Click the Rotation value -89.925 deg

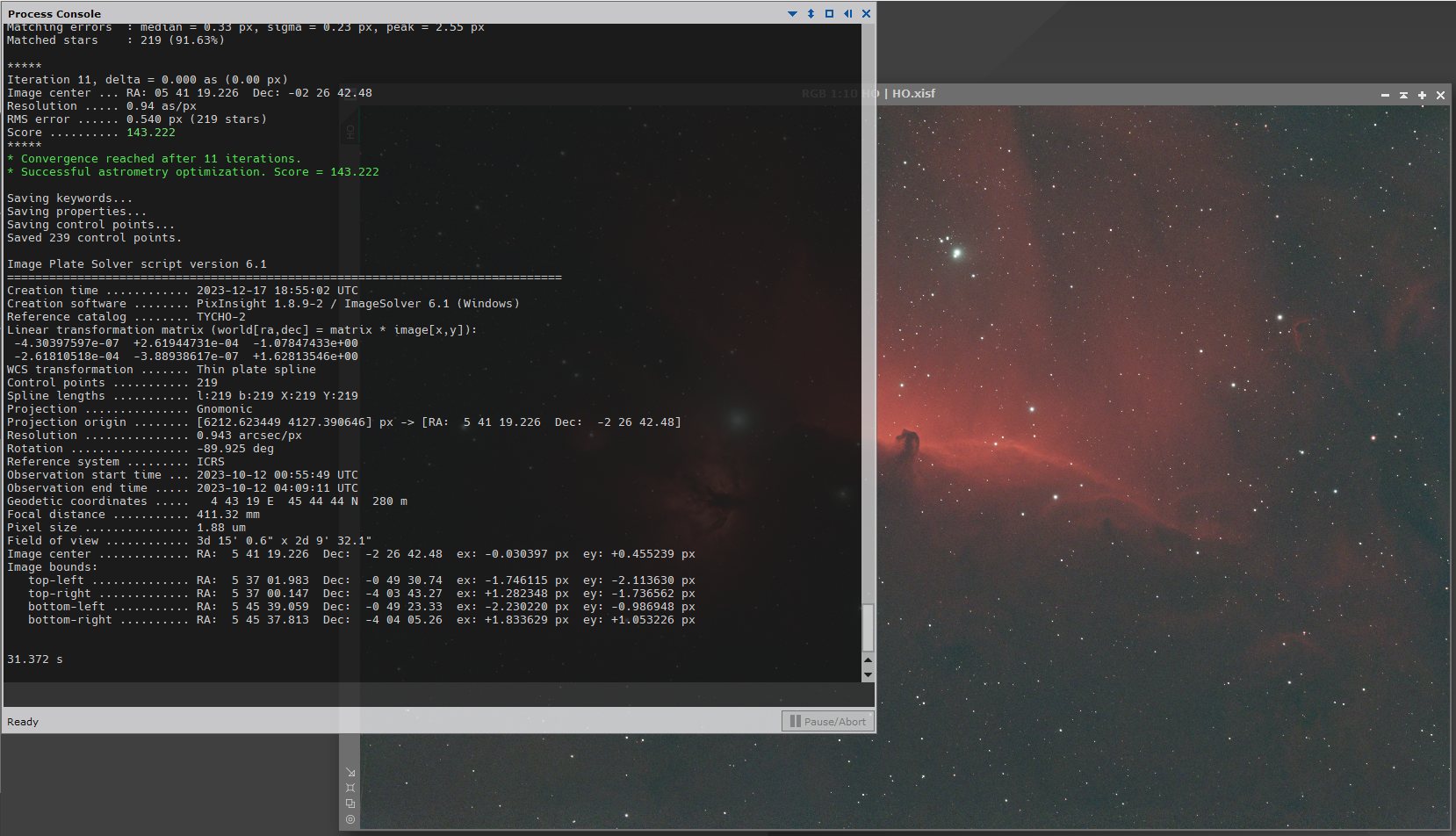pyautogui.click(x=235, y=449)
